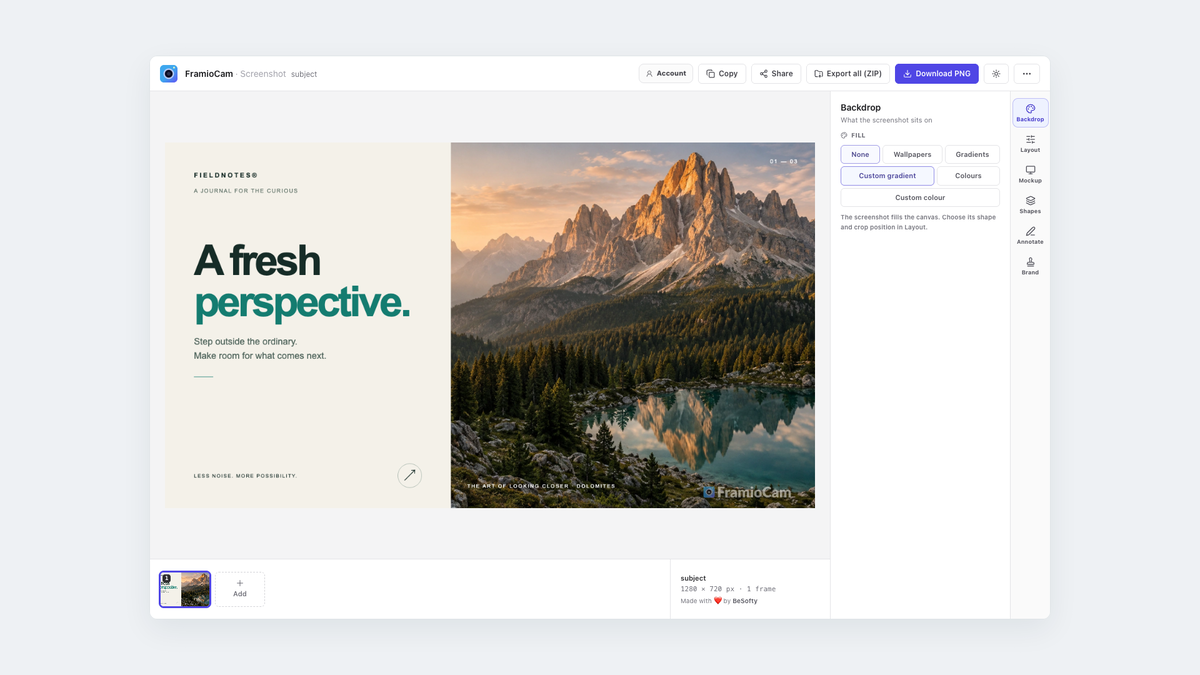Select frame 1 thumbnail in filmstrip
The width and height of the screenshot is (1200, 675).
(185, 590)
